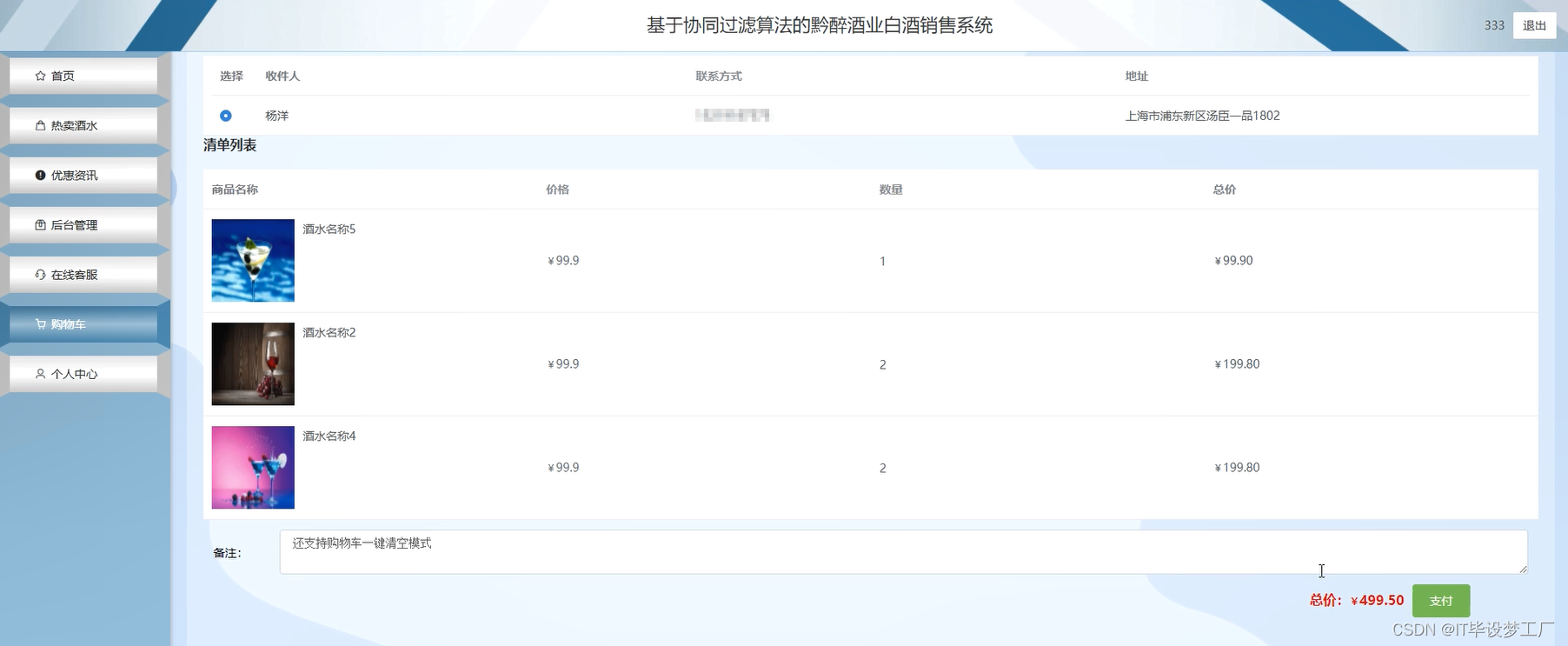
Task: Click the product name 酒水名称5
Action: point(329,230)
